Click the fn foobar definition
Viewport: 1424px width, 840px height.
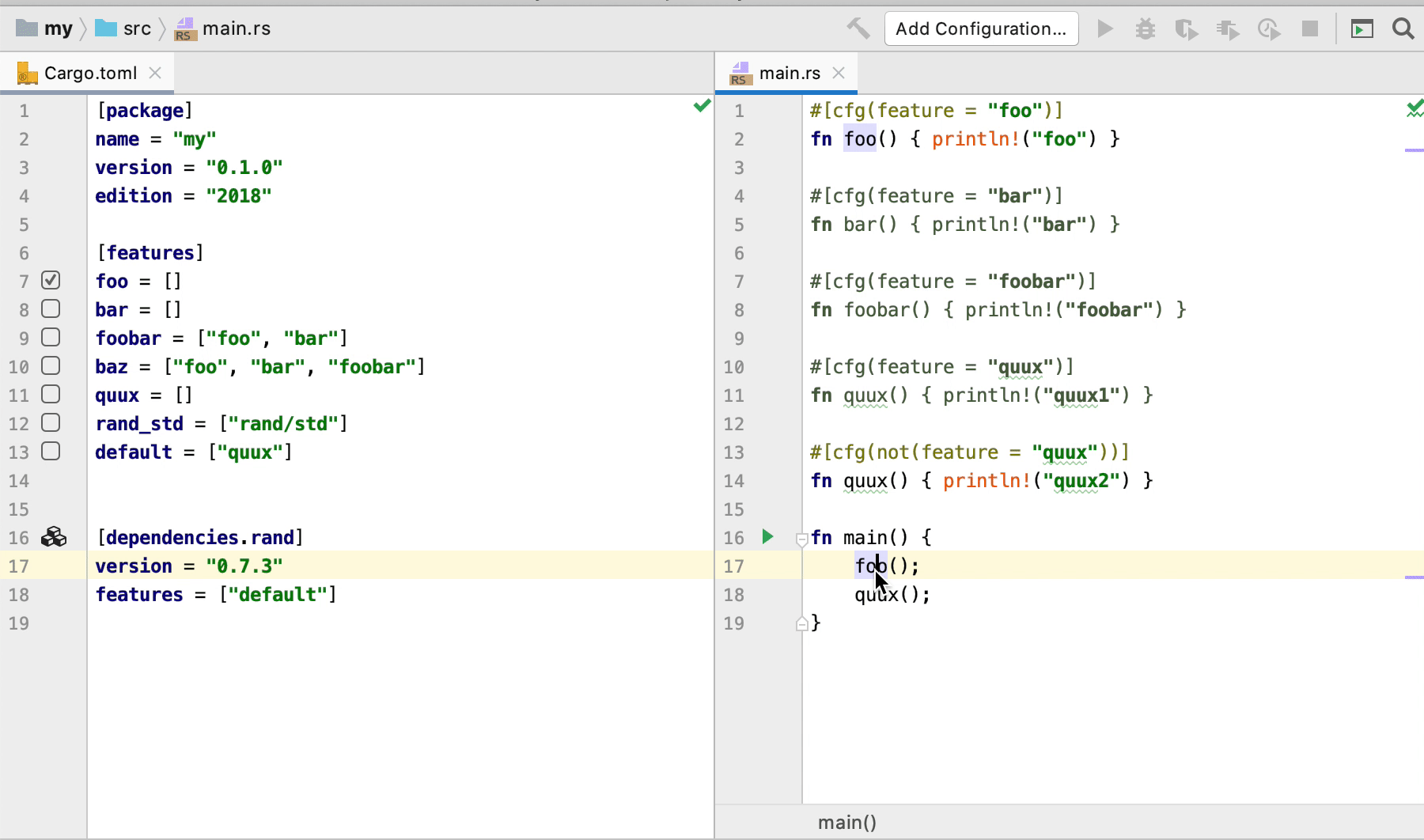pos(998,310)
